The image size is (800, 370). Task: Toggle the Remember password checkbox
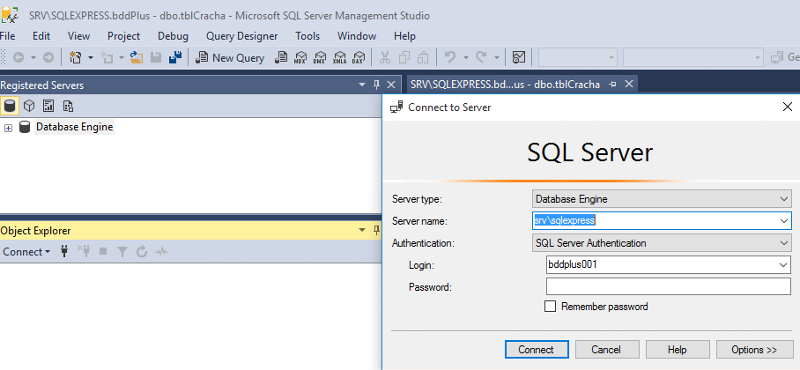tap(550, 306)
